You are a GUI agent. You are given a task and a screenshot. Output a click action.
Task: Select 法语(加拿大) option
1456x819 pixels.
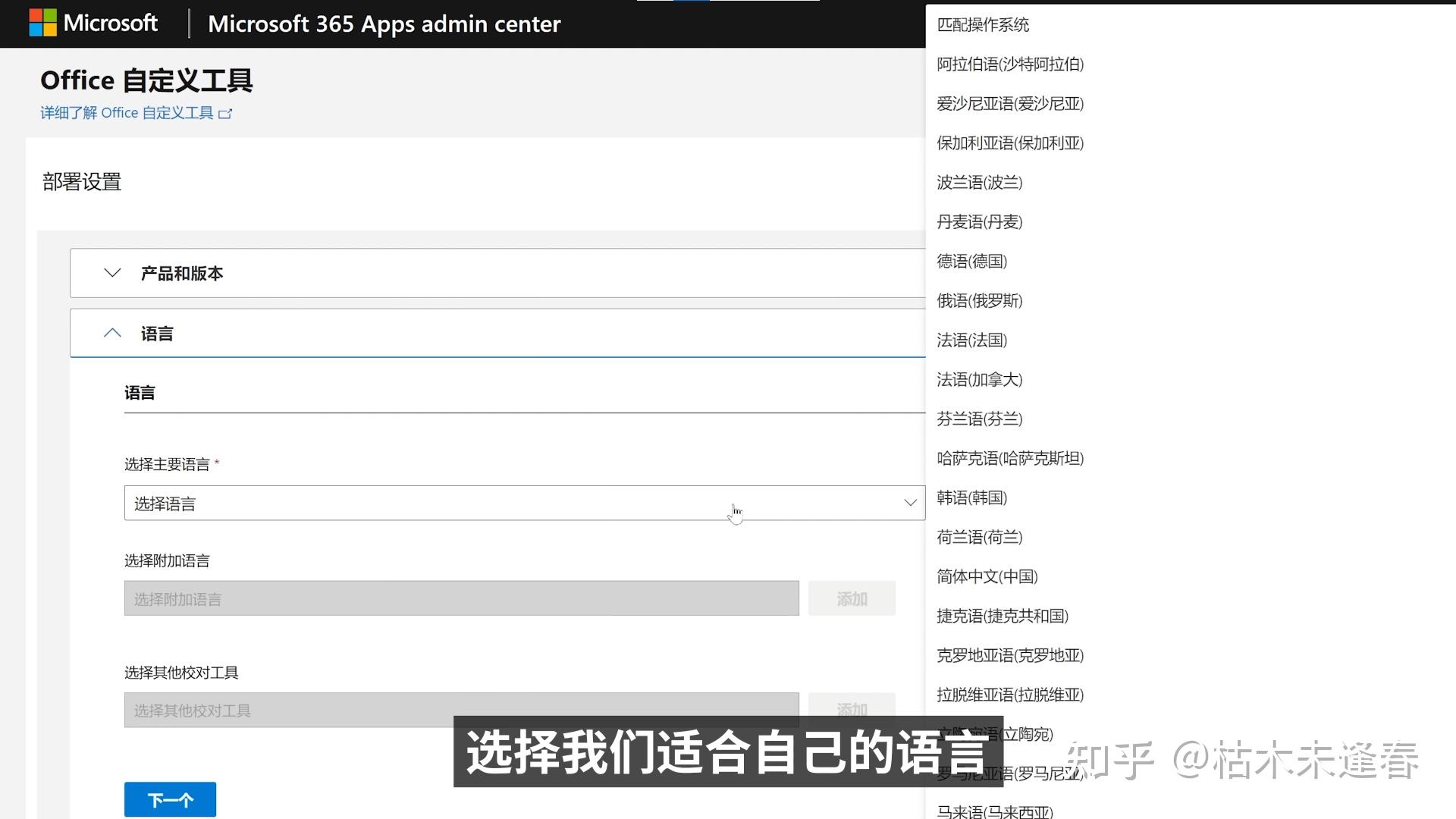[980, 380]
